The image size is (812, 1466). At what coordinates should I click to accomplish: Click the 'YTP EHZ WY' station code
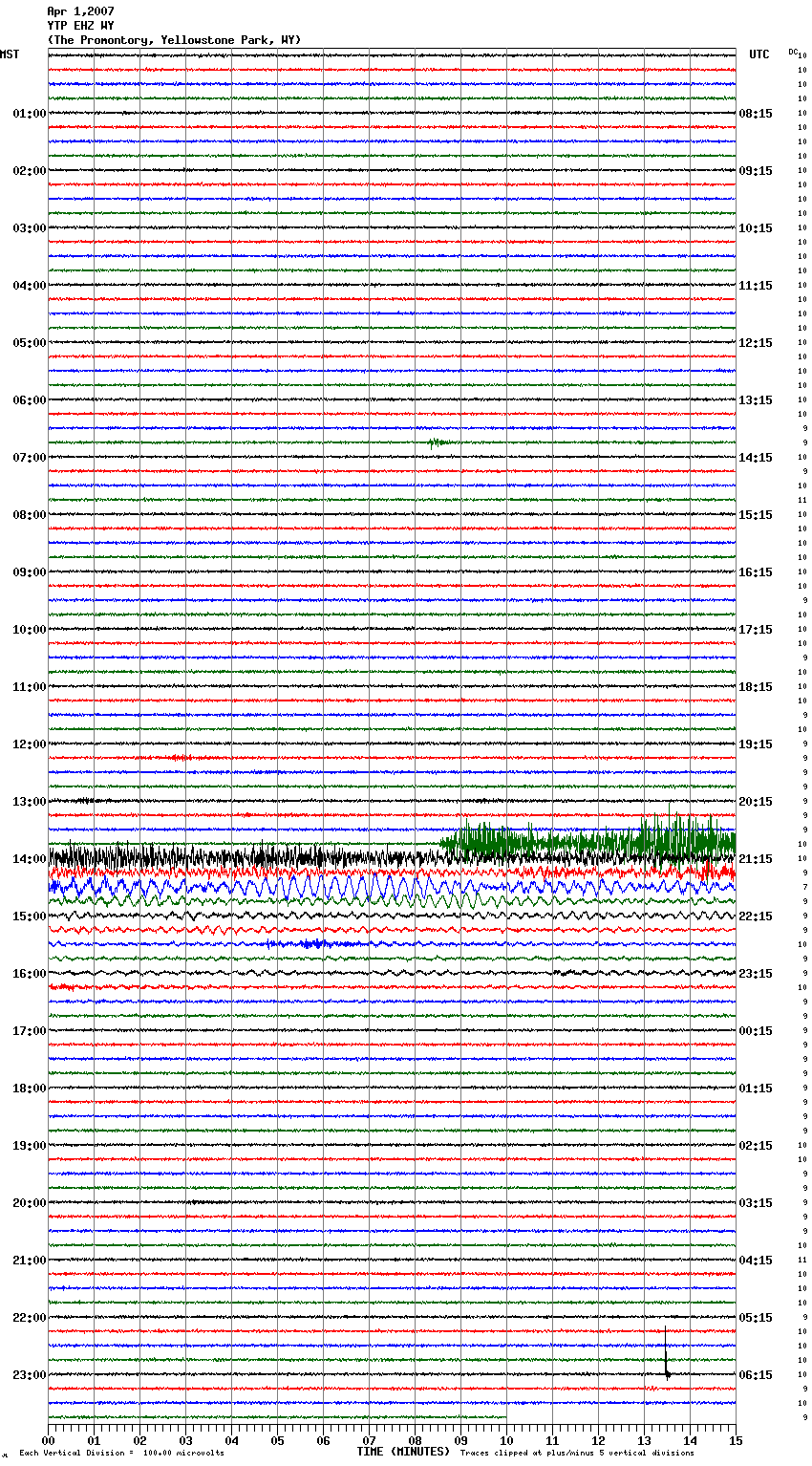pyautogui.click(x=80, y=26)
